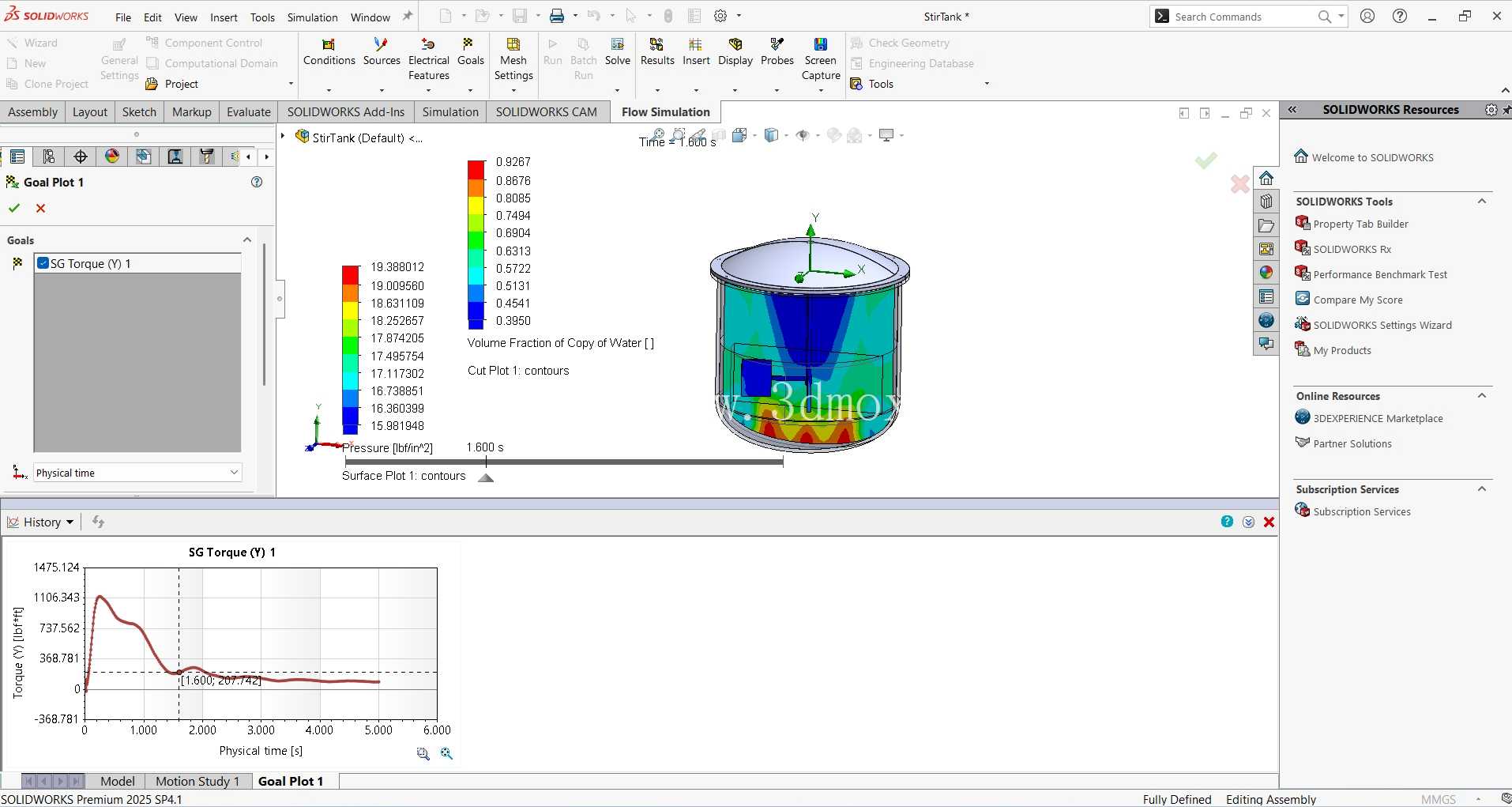Click the pressure color legend bar

pyautogui.click(x=351, y=349)
